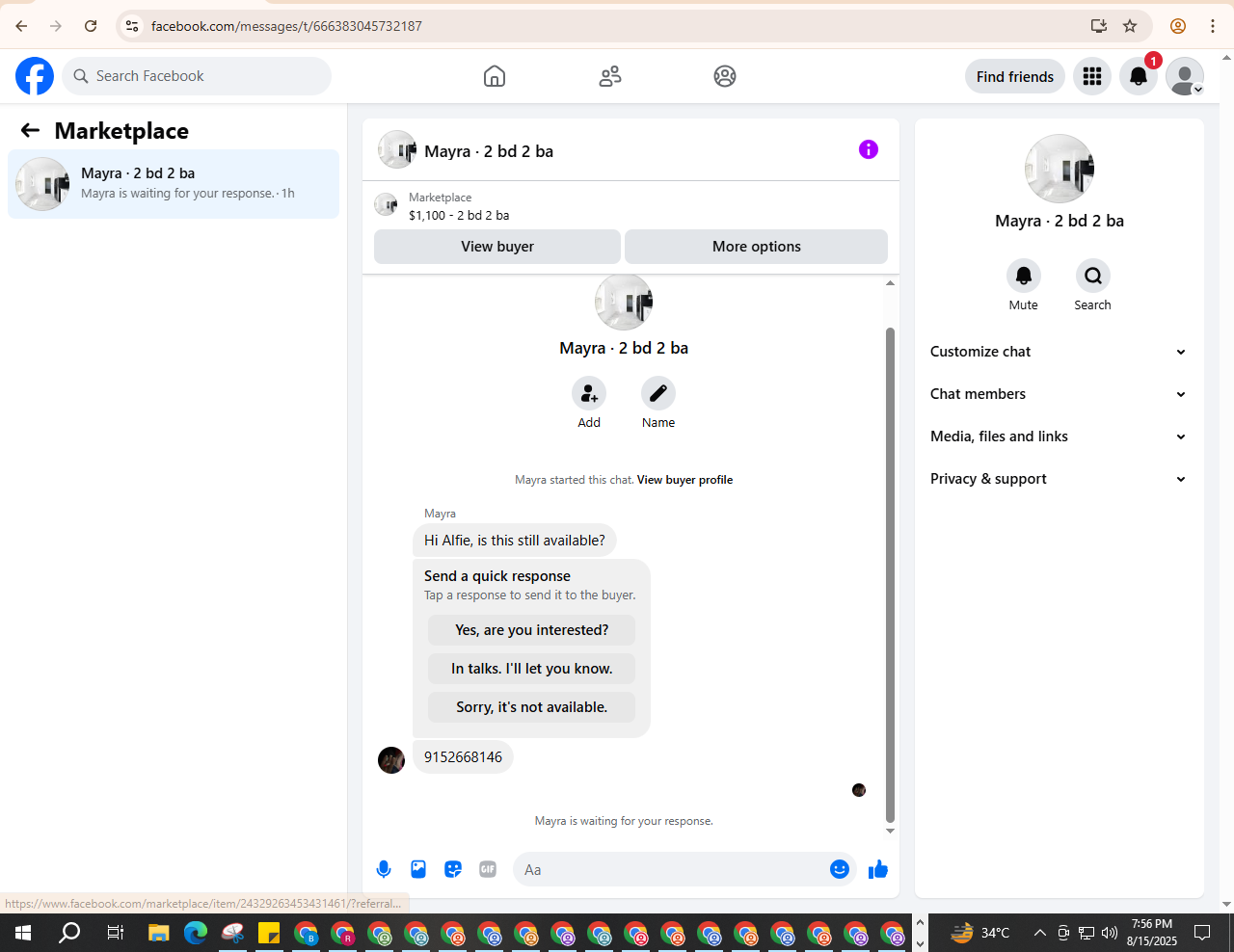Search in conversation magnifier icon
The height and width of the screenshot is (952, 1234).
pyautogui.click(x=1093, y=276)
